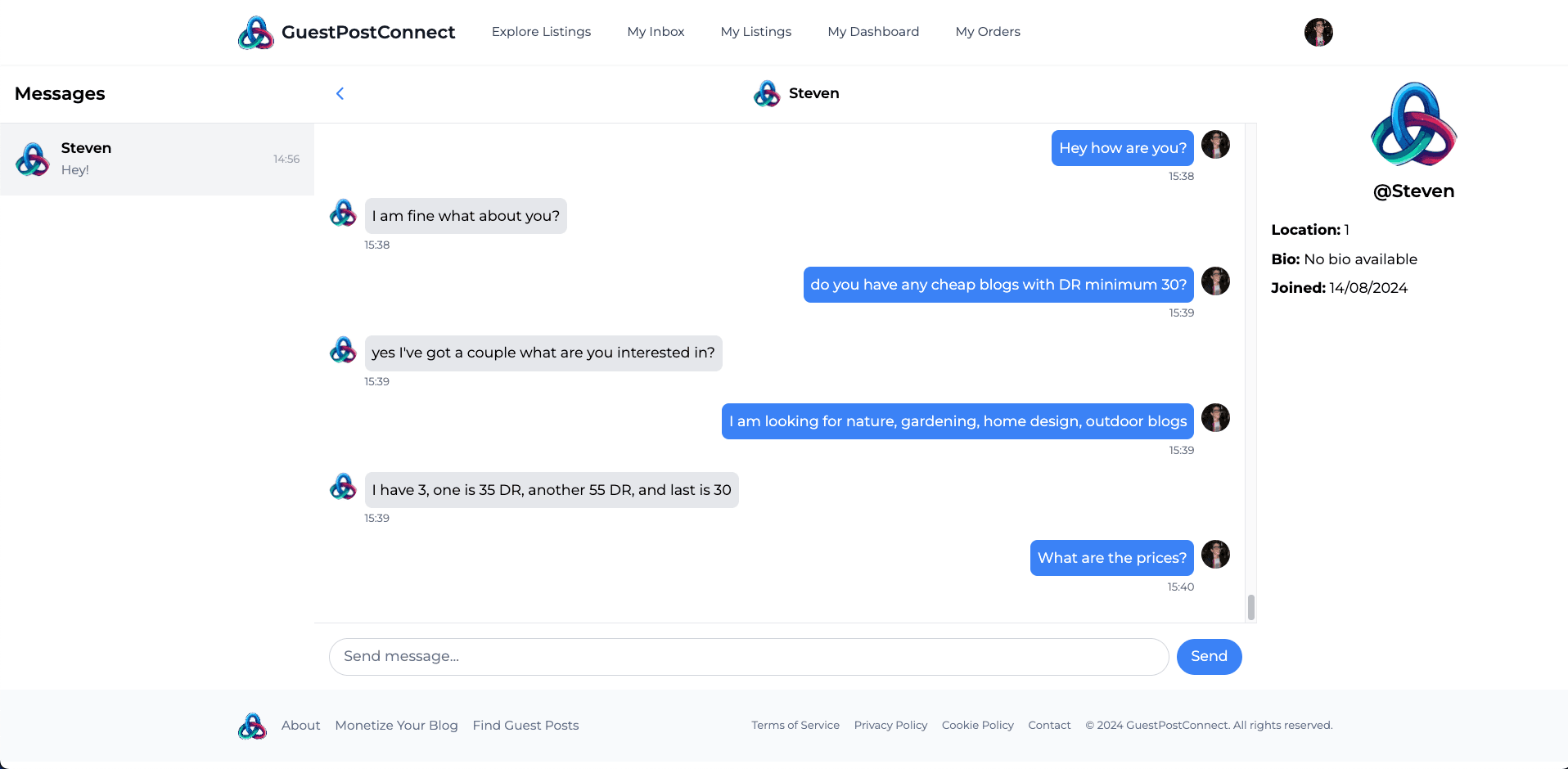Click avatar beside "I am fine" message
The height and width of the screenshot is (769, 1568).
pos(343,214)
